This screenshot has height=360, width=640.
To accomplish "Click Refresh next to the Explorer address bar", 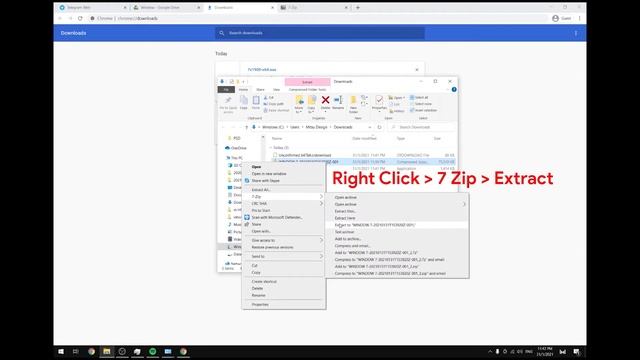I will coord(379,127).
